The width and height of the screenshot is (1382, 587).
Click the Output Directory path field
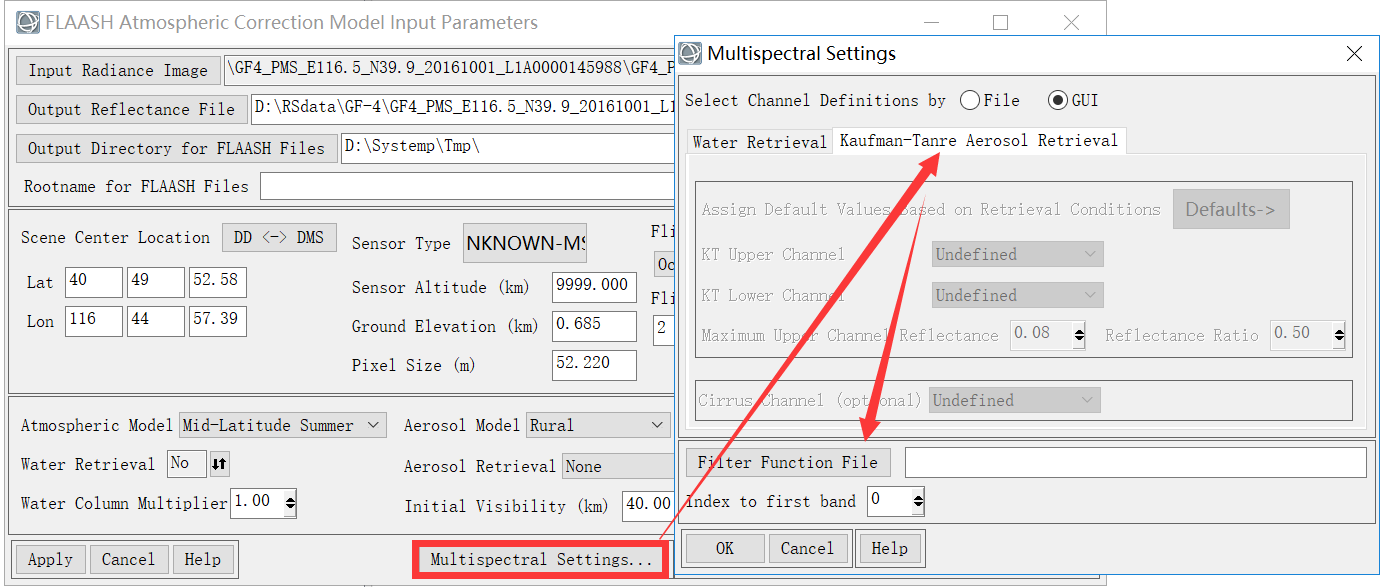click(x=508, y=148)
